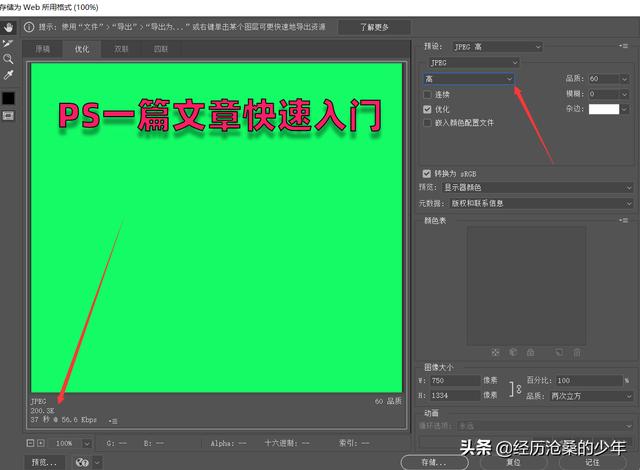Click the width W field 750

coord(454,381)
